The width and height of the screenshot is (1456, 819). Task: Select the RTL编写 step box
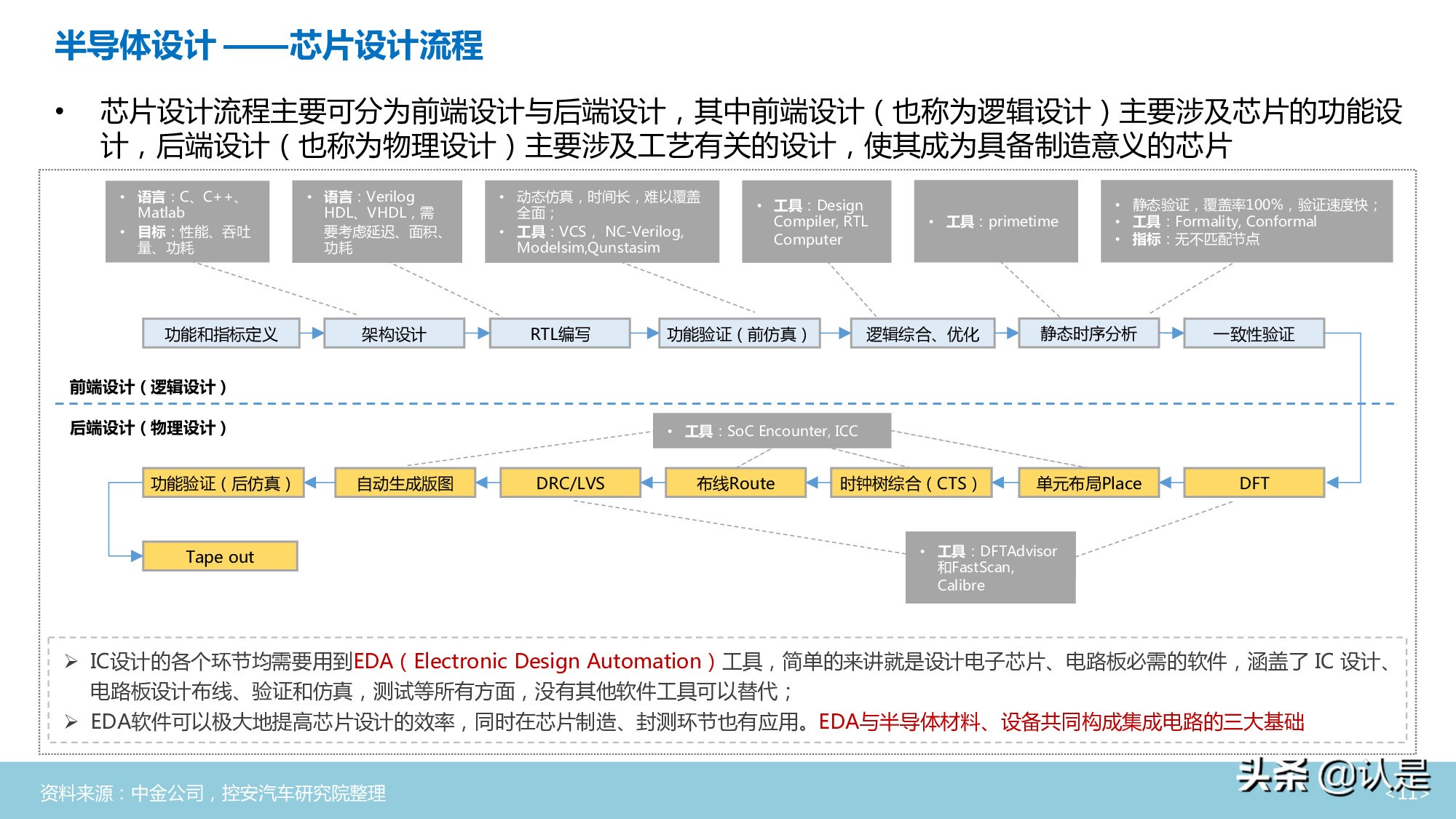coord(559,333)
